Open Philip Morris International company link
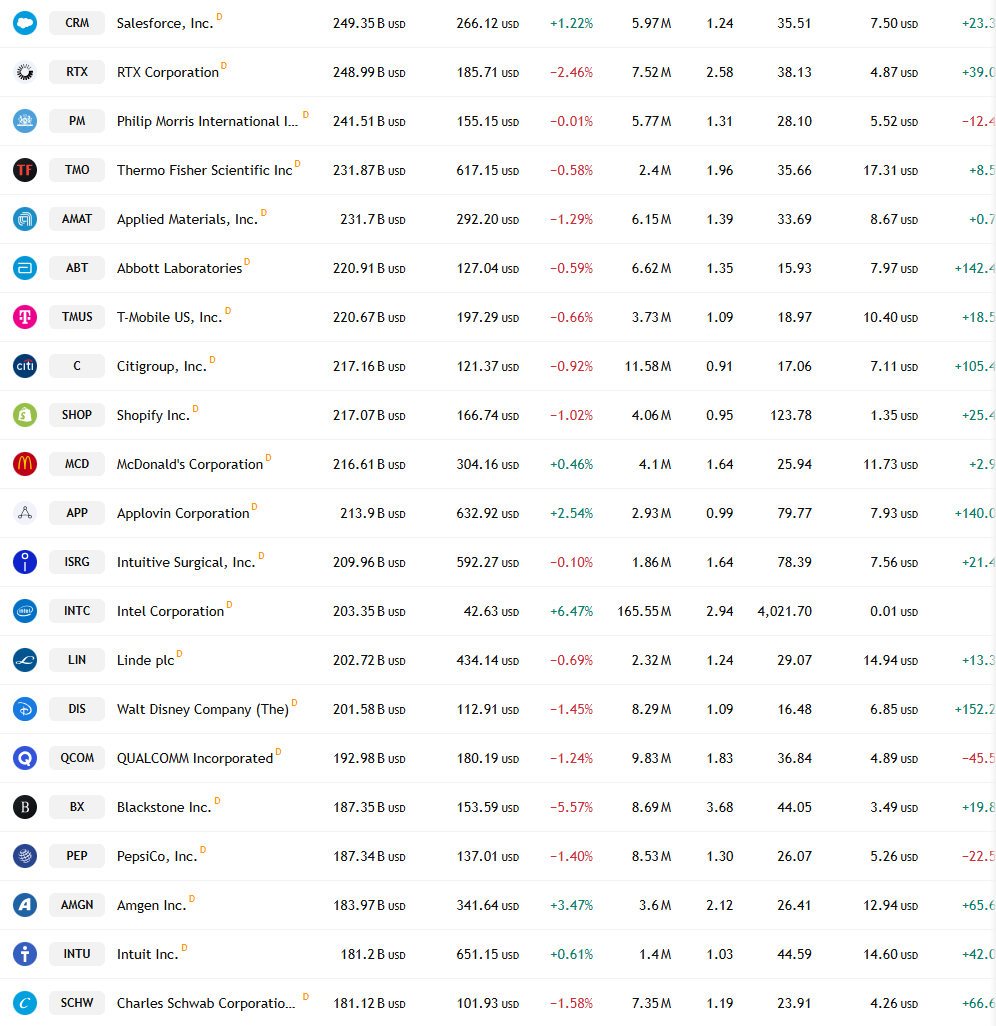Screen dimensions: 996x1026 [207, 122]
